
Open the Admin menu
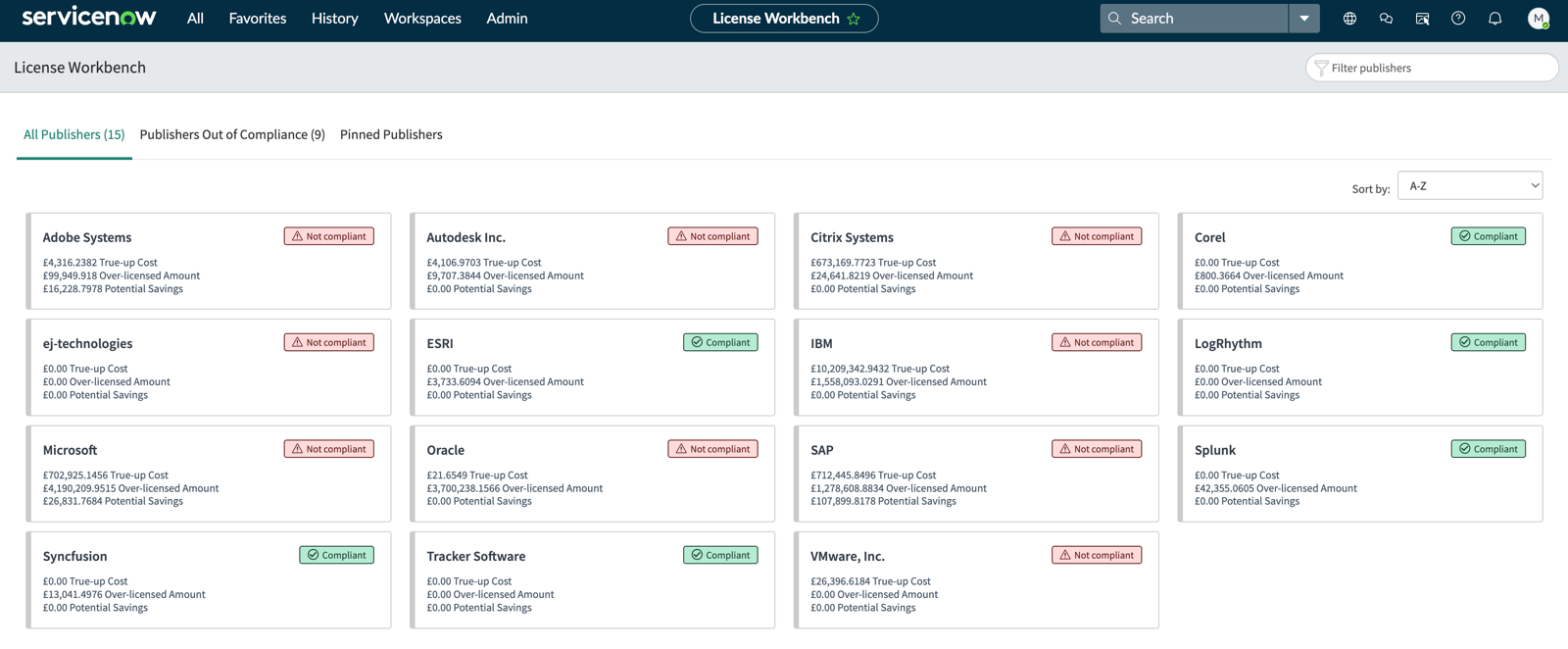click(507, 19)
